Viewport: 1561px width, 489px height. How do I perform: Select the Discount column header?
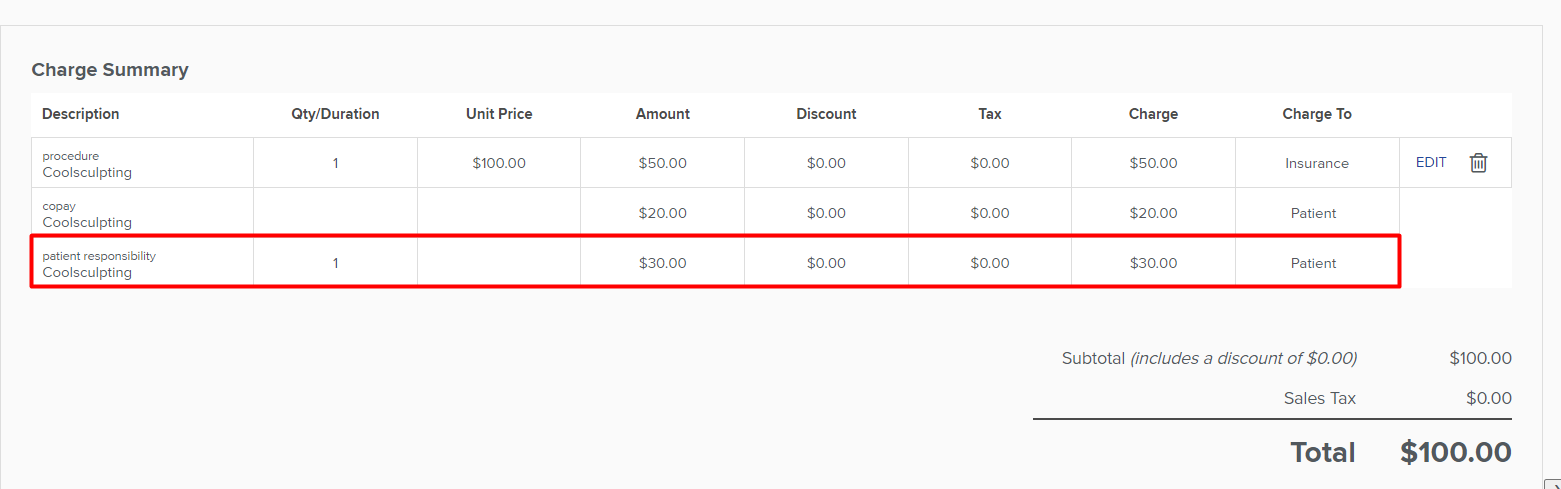[826, 114]
